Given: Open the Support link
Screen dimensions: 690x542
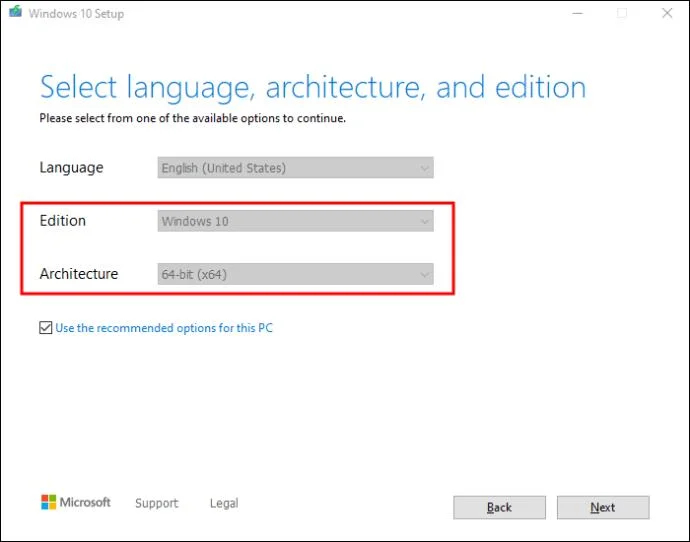Looking at the screenshot, I should 157,503.
